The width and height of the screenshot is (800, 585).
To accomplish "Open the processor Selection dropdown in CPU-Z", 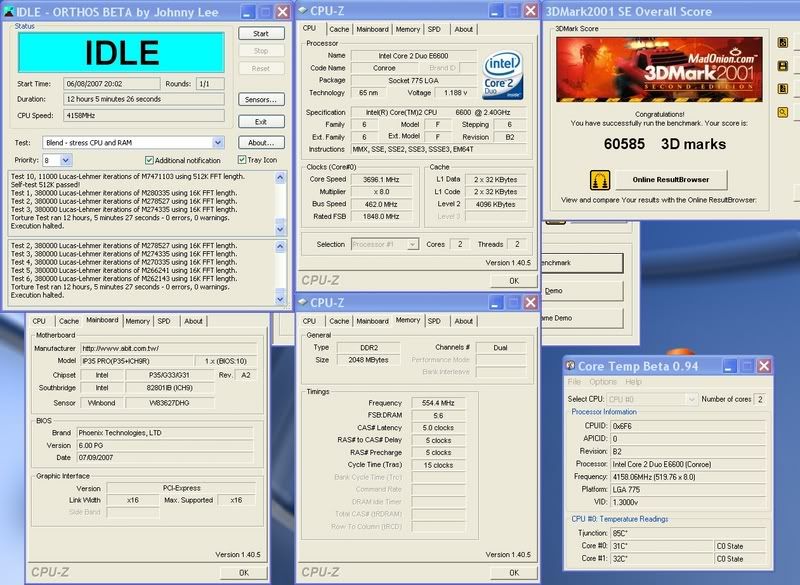I will pyautogui.click(x=412, y=245).
